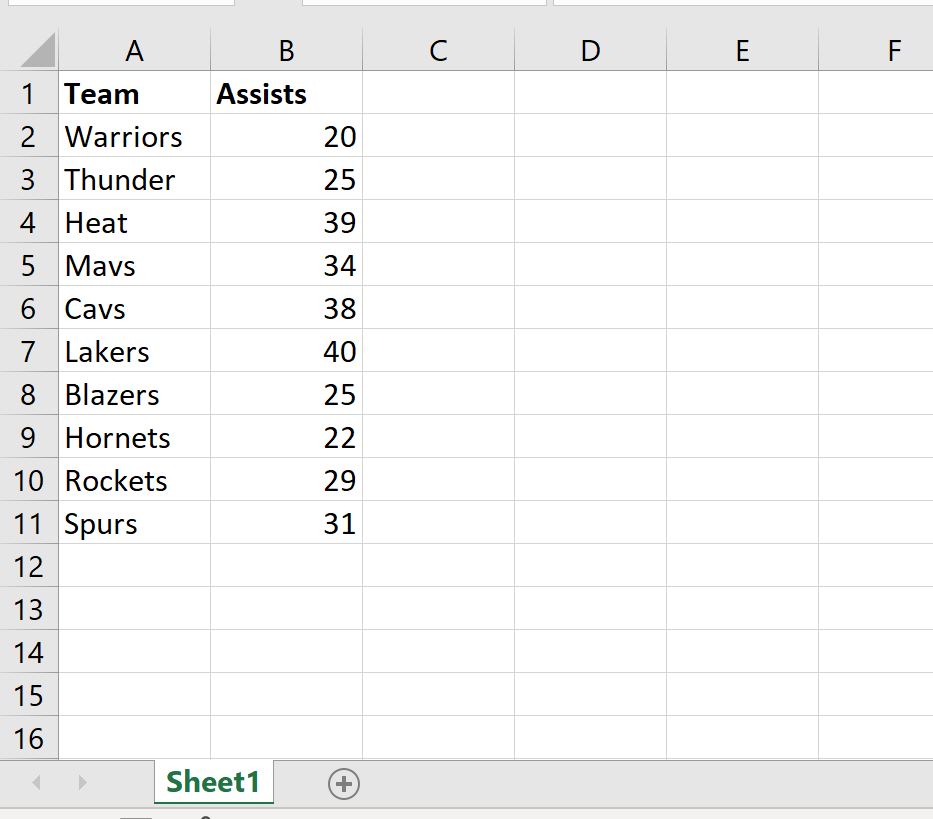The image size is (933, 819).
Task: Select column B header
Action: click(286, 51)
